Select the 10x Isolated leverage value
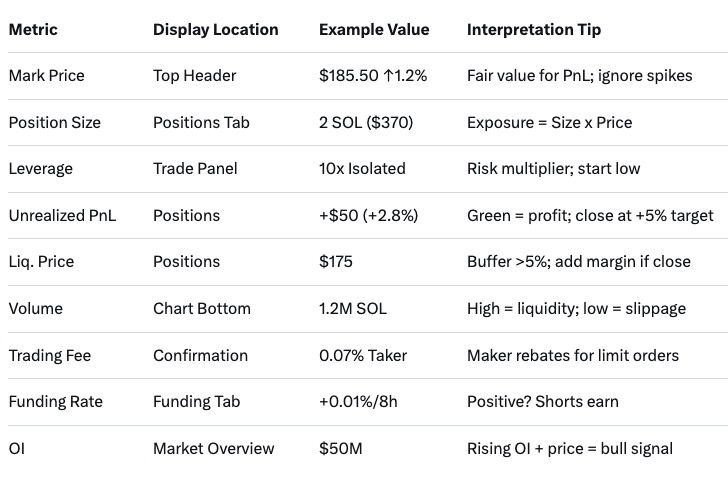 [362, 169]
